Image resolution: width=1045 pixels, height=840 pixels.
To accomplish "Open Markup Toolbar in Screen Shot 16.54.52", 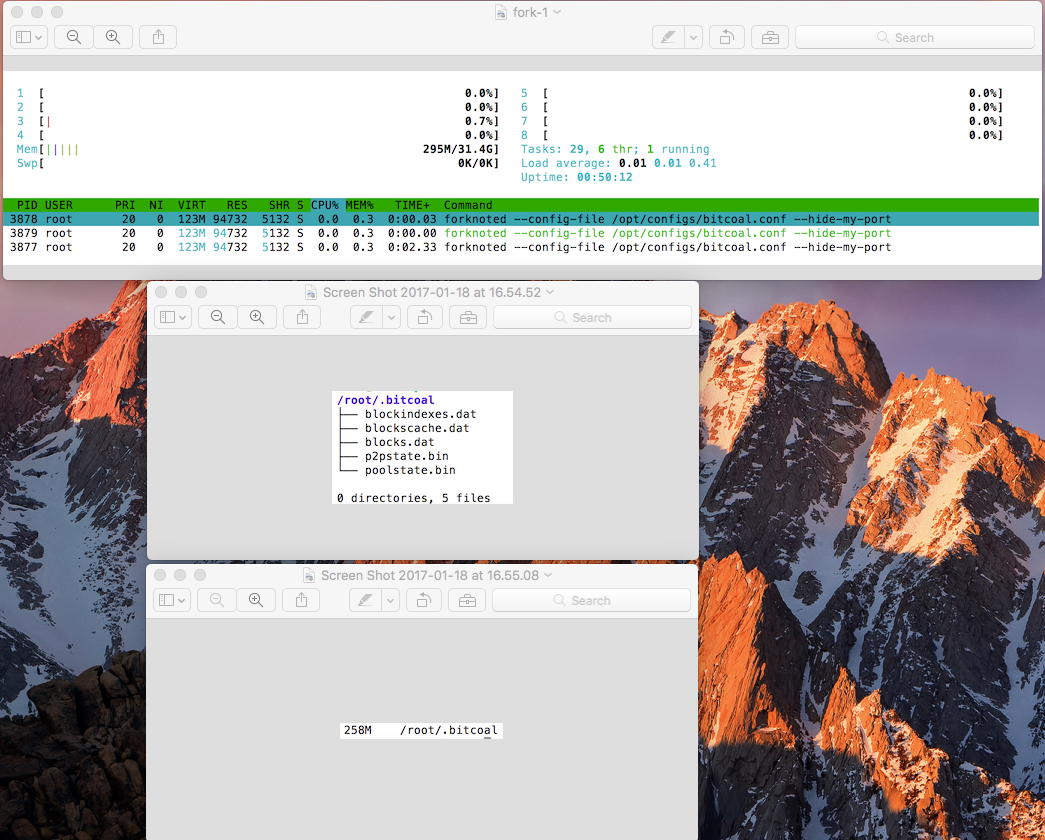I will tap(468, 317).
